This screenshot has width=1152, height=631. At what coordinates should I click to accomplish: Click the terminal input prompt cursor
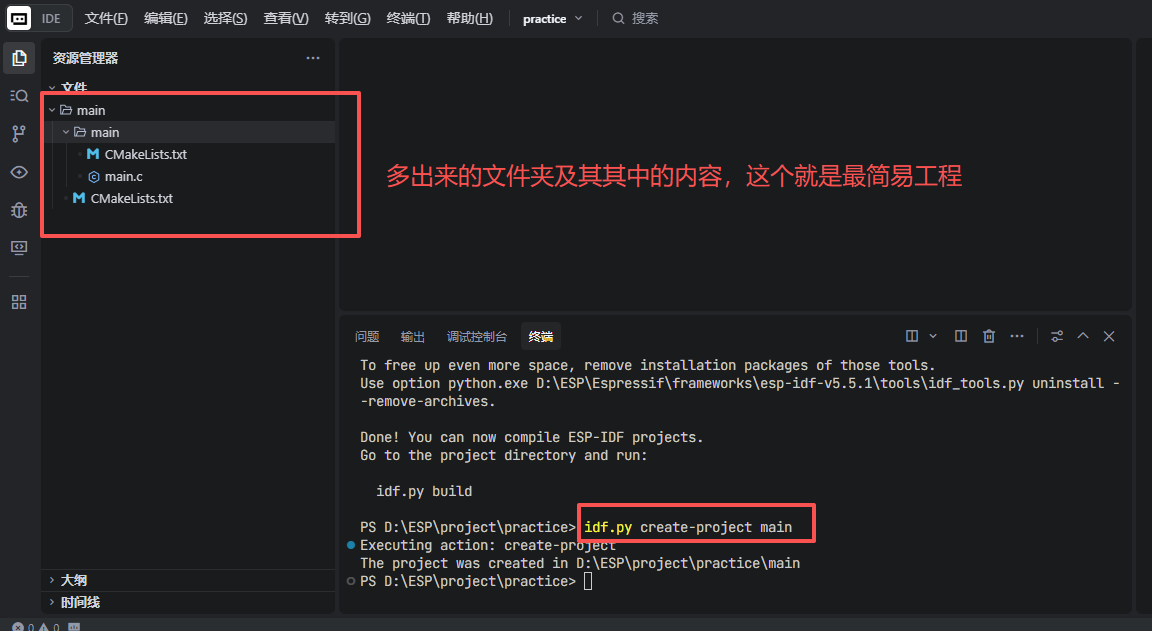click(x=588, y=581)
